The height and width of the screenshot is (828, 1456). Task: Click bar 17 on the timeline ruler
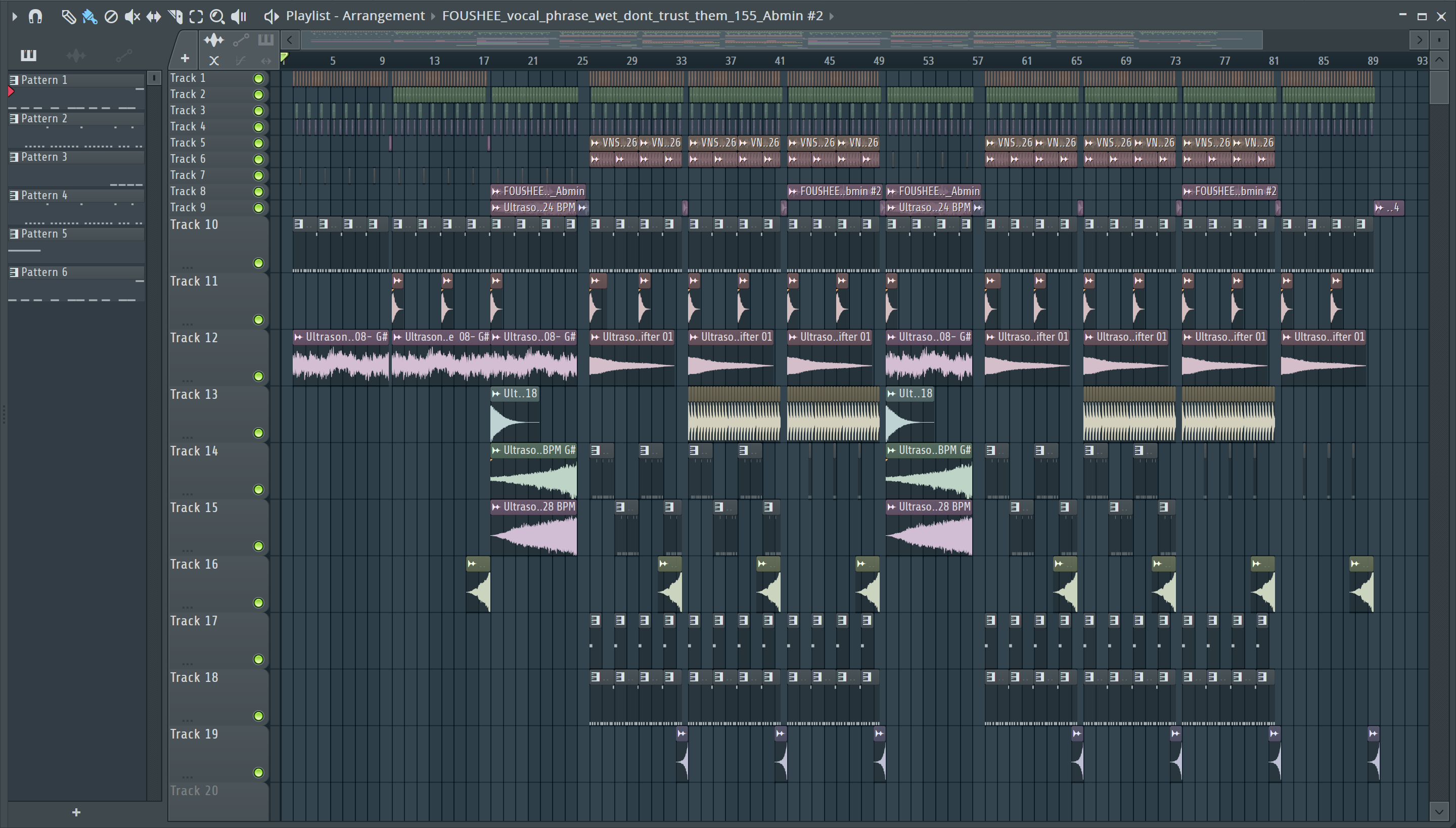[483, 61]
